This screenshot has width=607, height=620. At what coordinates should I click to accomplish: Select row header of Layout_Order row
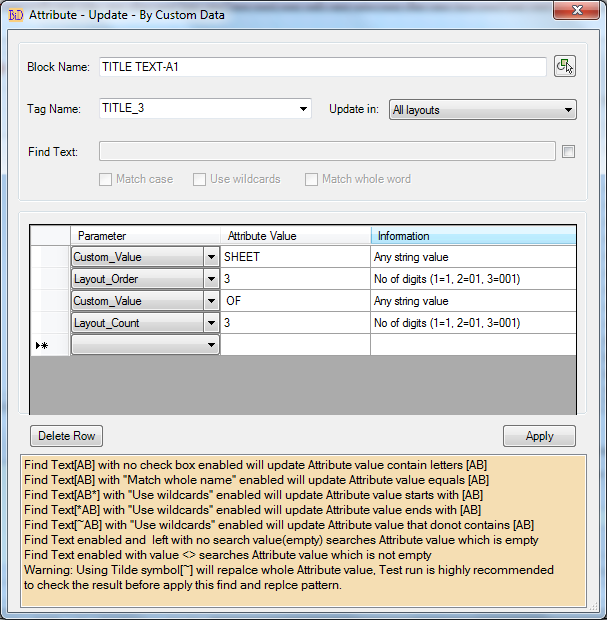pos(50,279)
